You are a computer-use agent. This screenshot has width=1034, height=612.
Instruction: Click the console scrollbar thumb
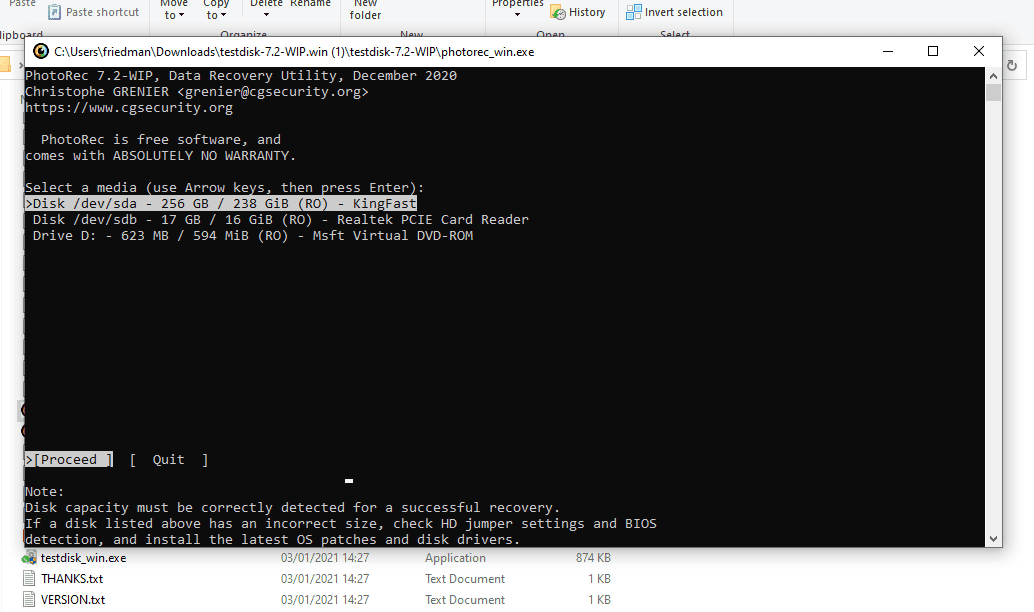pyautogui.click(x=993, y=92)
